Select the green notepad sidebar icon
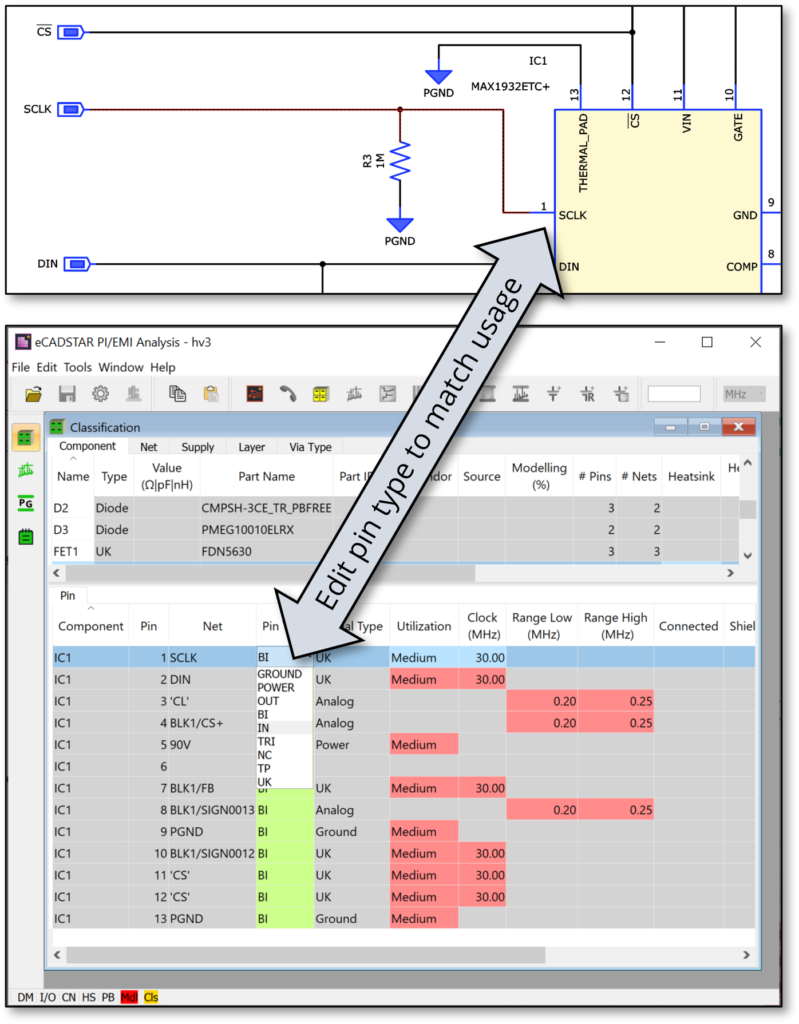This screenshot has width=799, height=1024. [25, 537]
